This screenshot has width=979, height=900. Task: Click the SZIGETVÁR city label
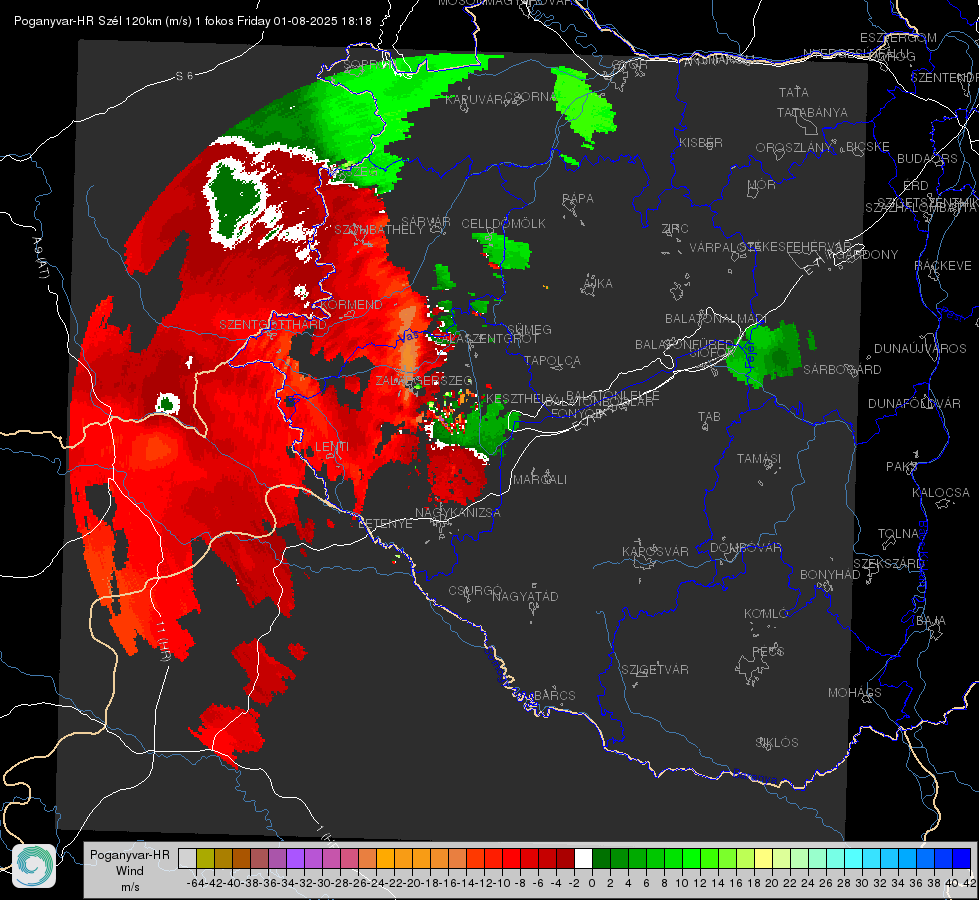coord(655,670)
